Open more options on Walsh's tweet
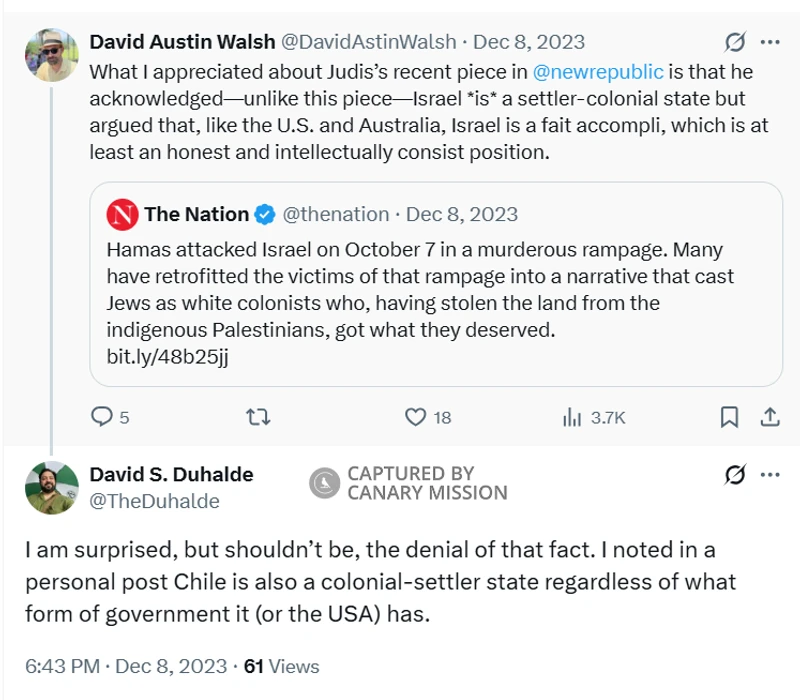Viewport: 800px width, 700px height. tap(770, 43)
